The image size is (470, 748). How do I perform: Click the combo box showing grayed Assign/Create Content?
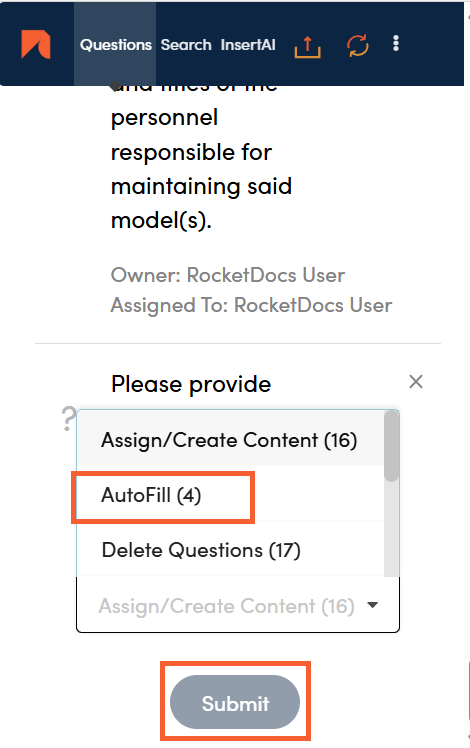click(238, 605)
